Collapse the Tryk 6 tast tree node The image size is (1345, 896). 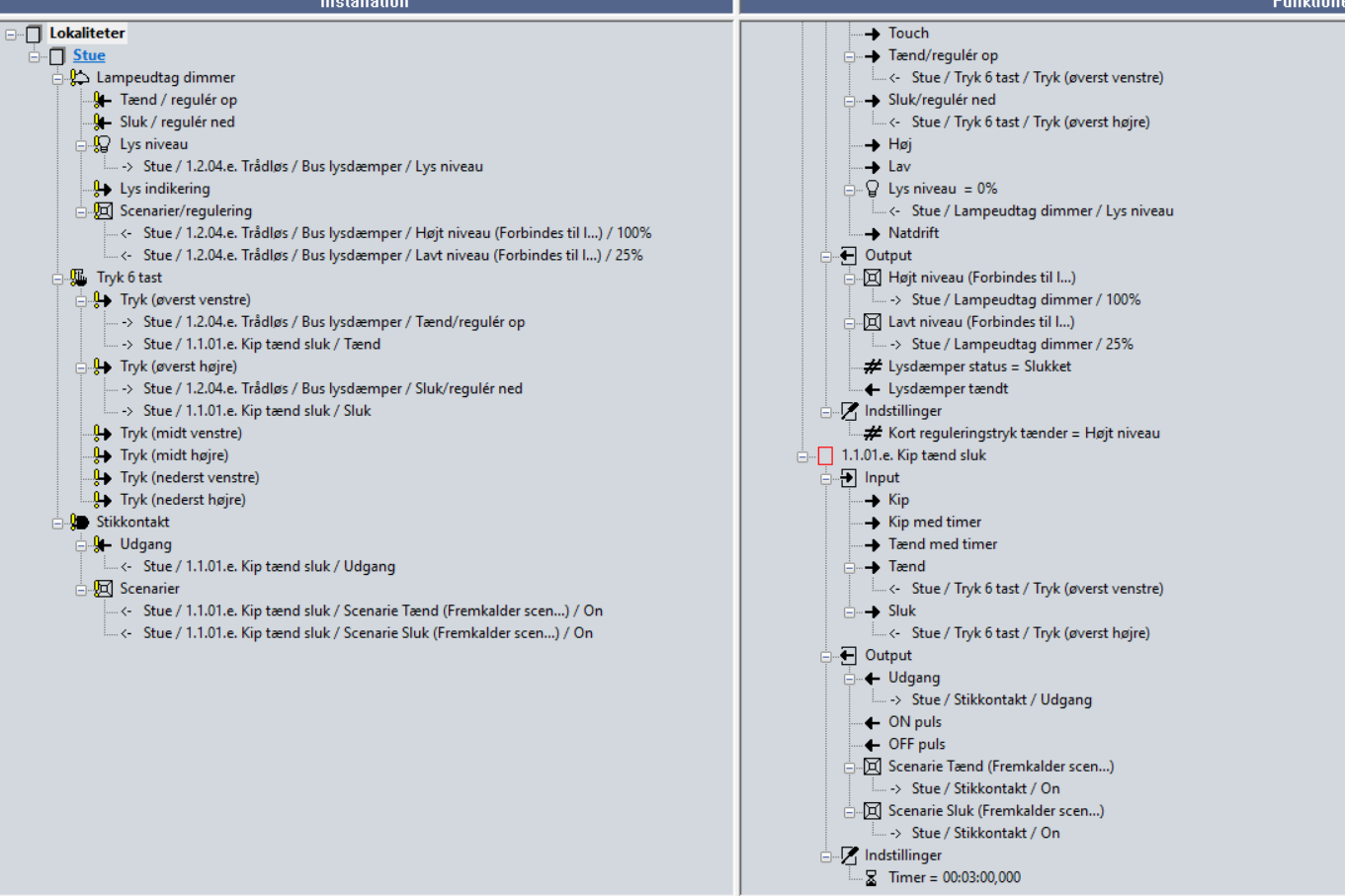click(58, 279)
